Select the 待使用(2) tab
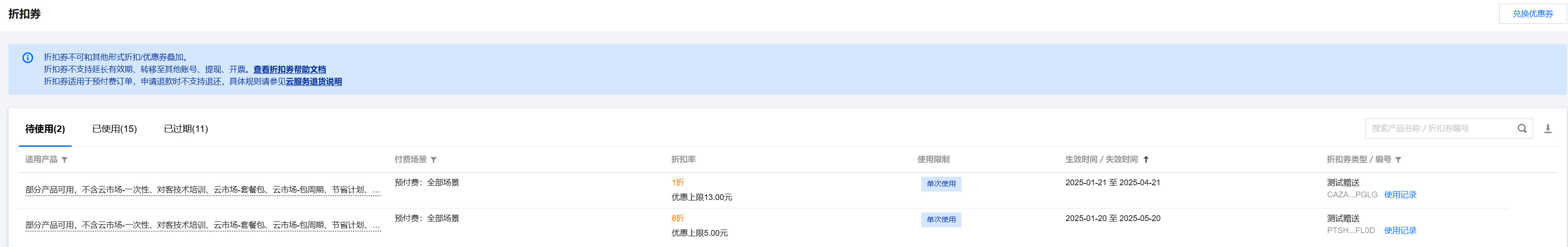This screenshot has height=247, width=1568. 45,129
